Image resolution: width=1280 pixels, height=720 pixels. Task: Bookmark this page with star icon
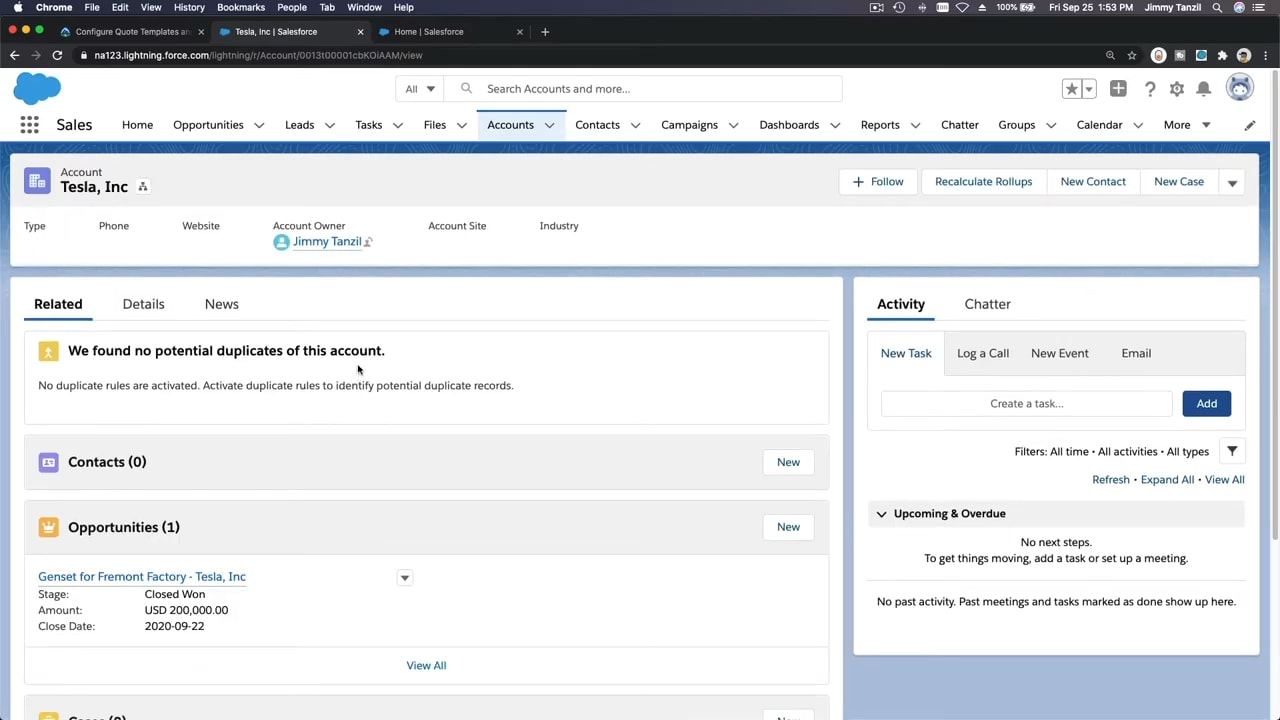1132,55
